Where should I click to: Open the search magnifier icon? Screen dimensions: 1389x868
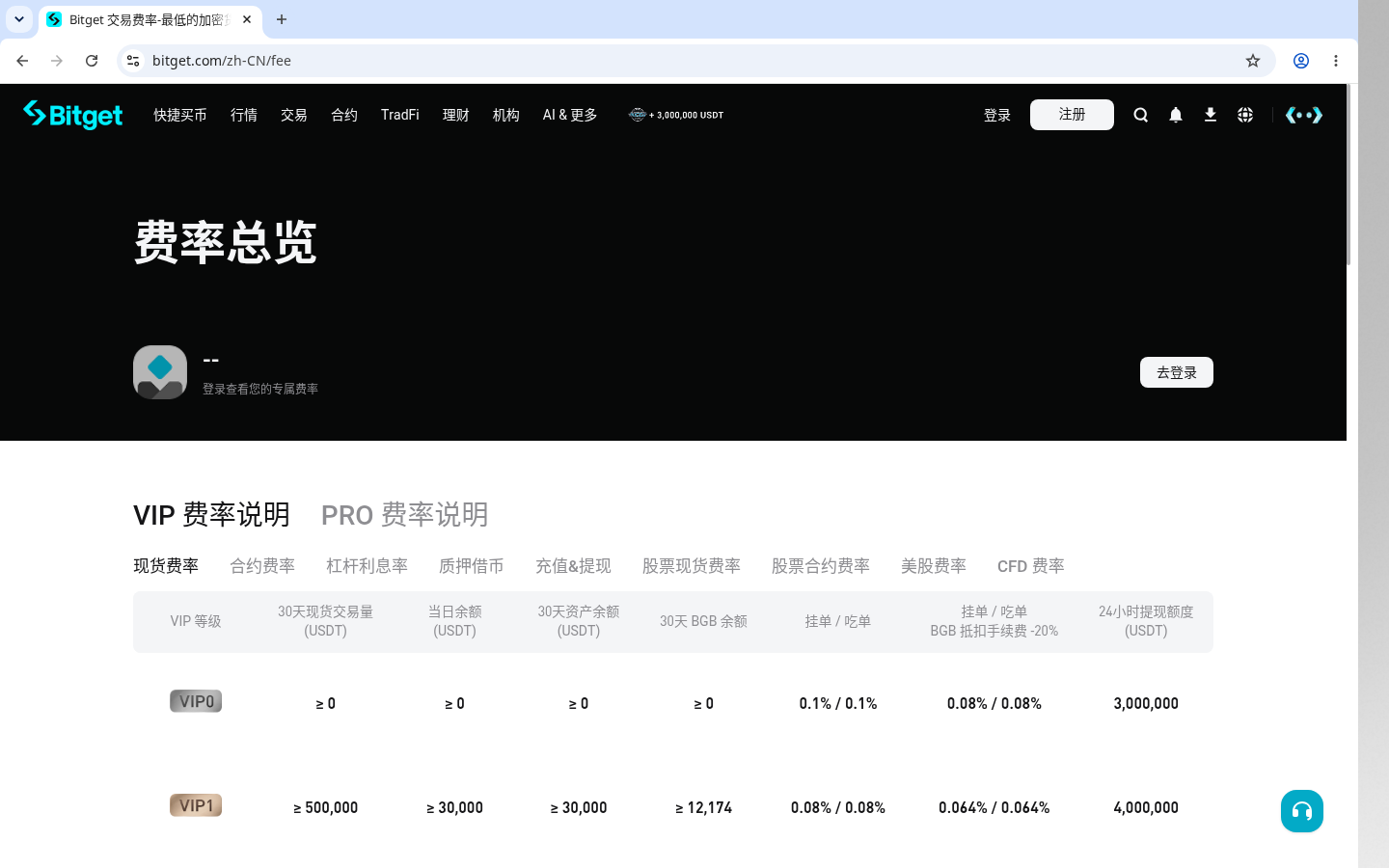tap(1140, 115)
